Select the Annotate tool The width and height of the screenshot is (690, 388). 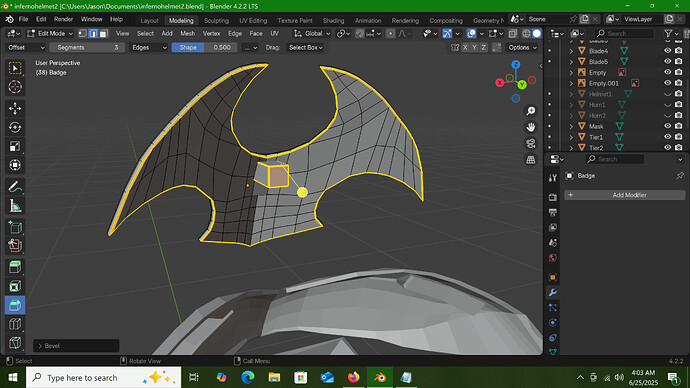(15, 187)
